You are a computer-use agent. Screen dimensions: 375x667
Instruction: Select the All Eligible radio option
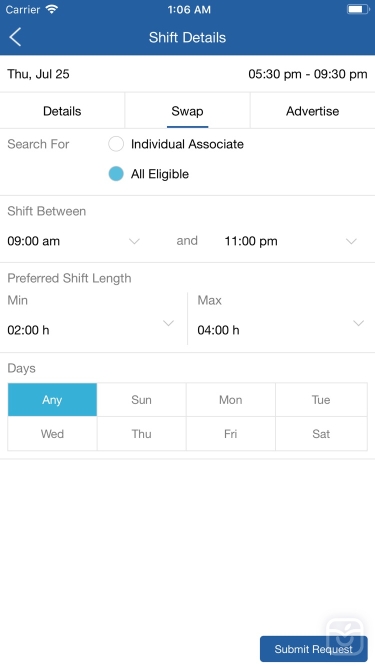click(116, 174)
